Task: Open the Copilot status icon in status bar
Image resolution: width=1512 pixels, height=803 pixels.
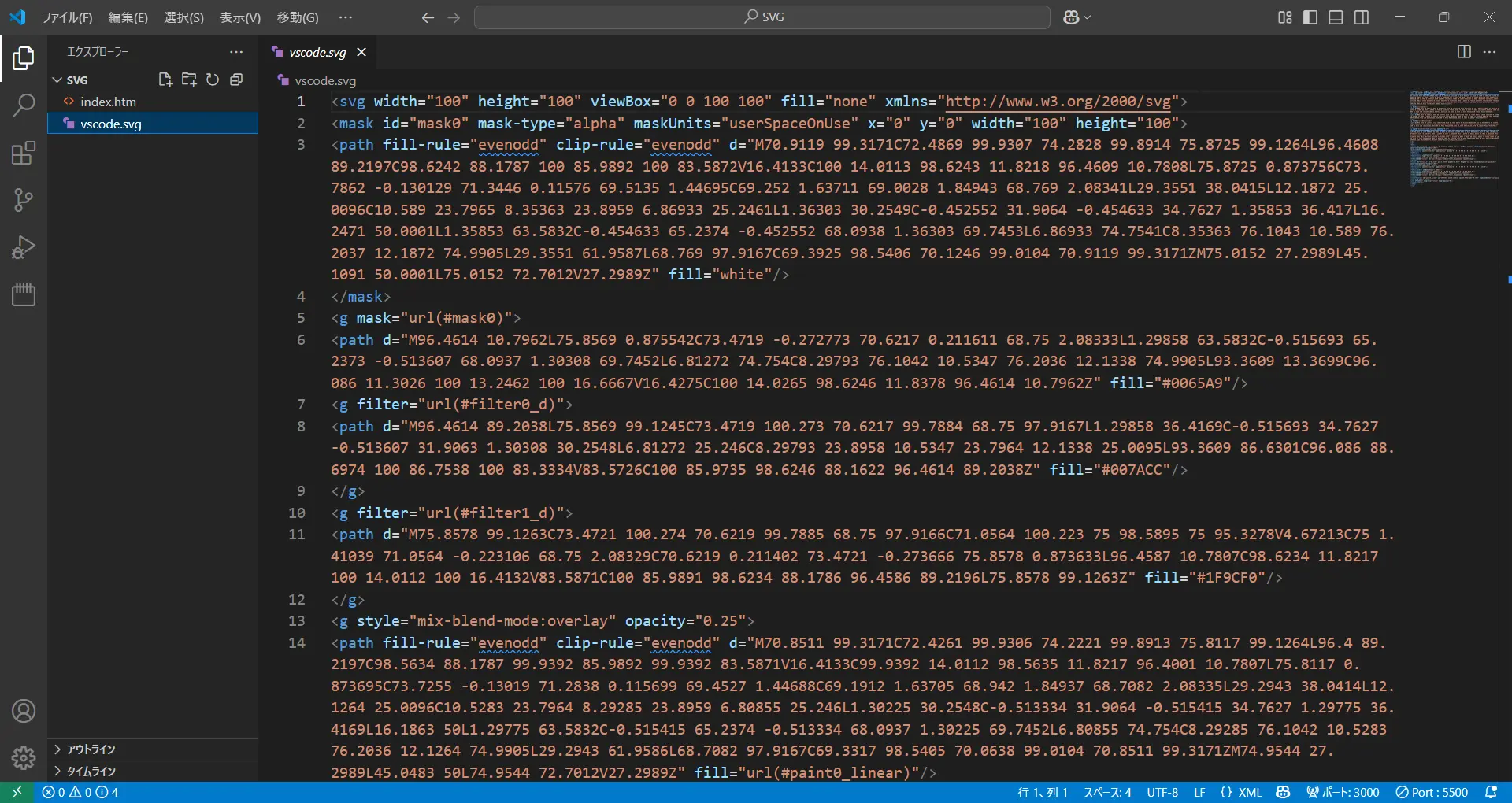Action: [1284, 792]
